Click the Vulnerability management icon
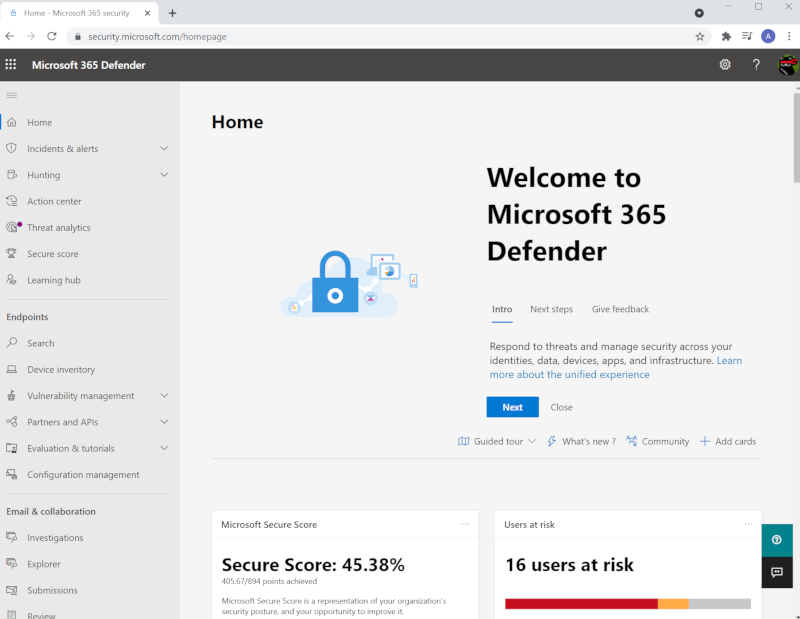The height and width of the screenshot is (619, 800). click(x=11, y=395)
